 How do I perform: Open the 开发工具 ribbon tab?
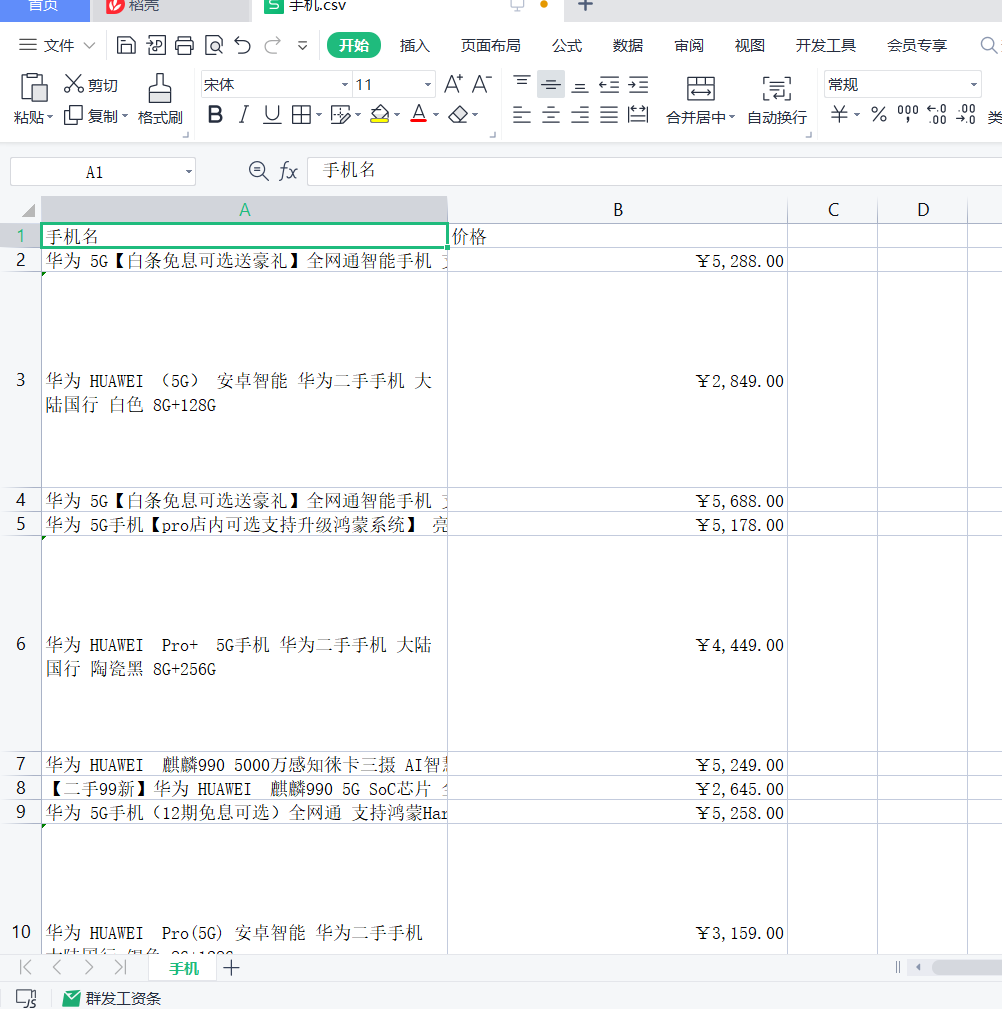tap(826, 45)
